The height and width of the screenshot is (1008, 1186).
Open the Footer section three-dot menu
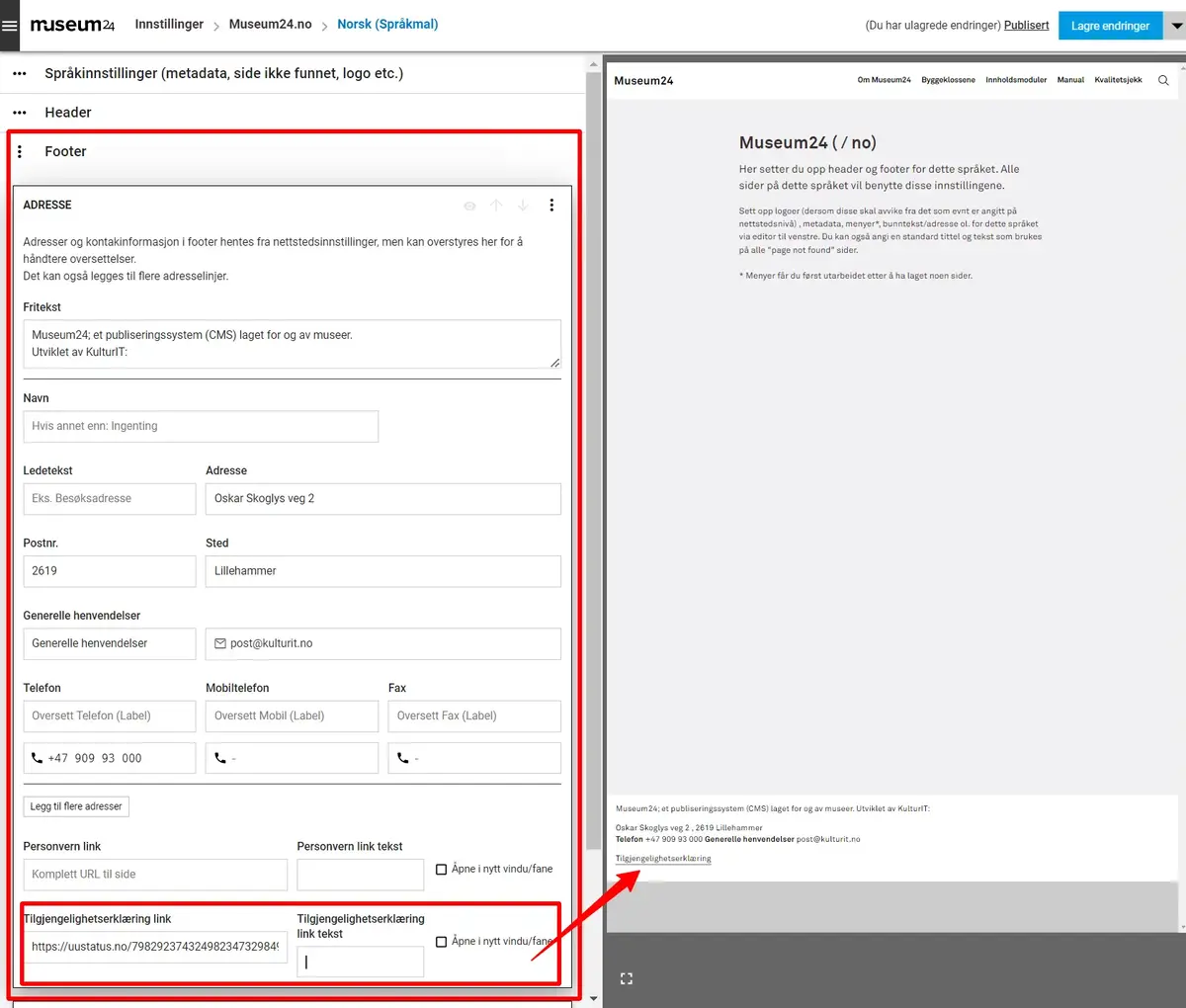[20, 152]
